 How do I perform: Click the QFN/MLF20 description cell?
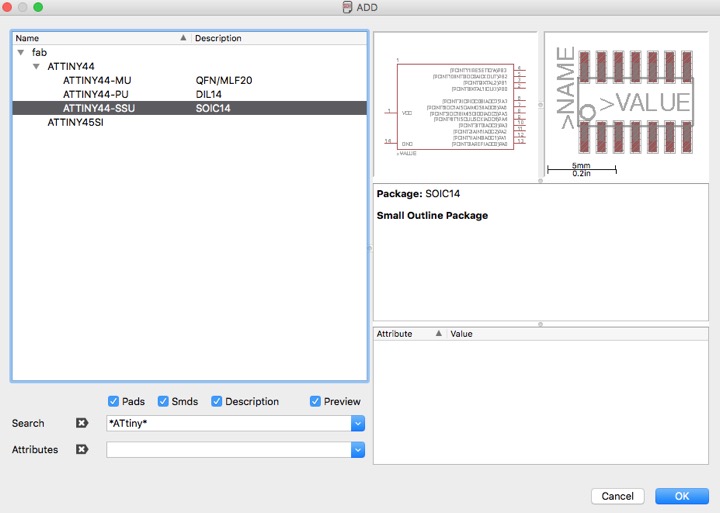coord(224,80)
